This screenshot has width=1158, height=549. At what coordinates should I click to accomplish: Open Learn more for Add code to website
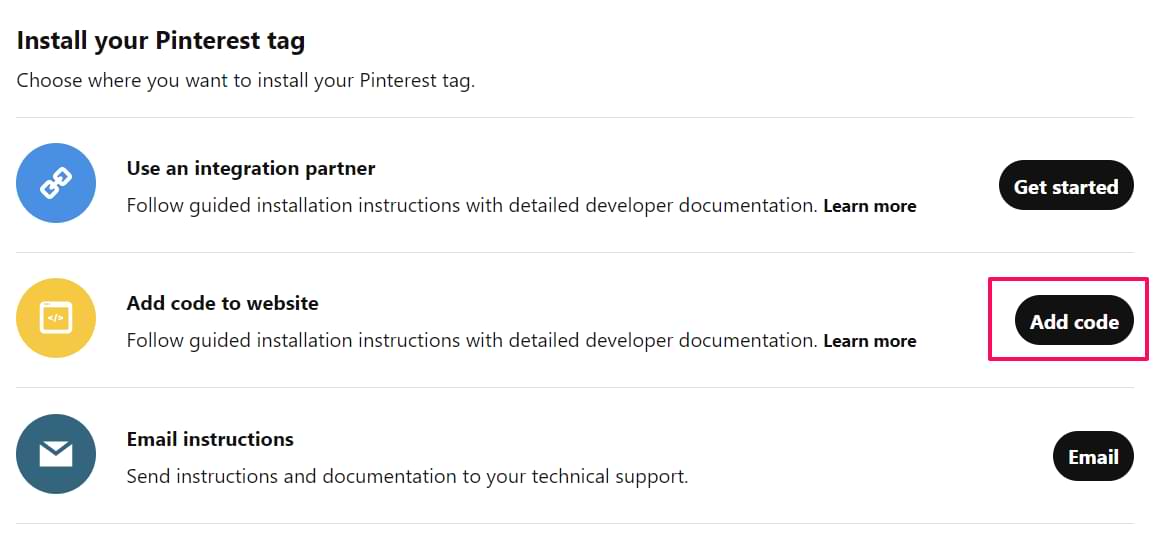tap(869, 341)
